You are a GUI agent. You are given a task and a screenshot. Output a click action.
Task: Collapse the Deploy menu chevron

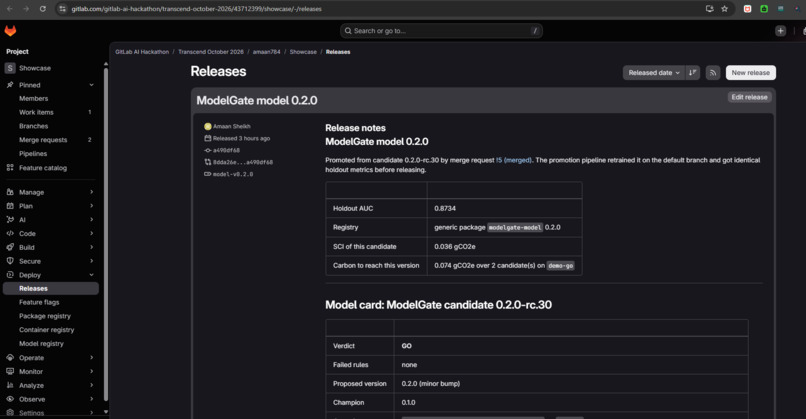click(x=91, y=275)
